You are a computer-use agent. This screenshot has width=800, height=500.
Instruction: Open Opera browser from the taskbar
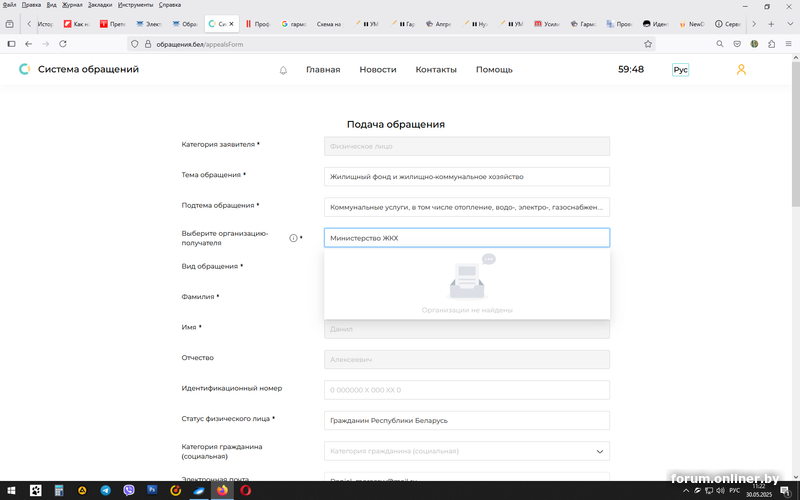(x=245, y=490)
